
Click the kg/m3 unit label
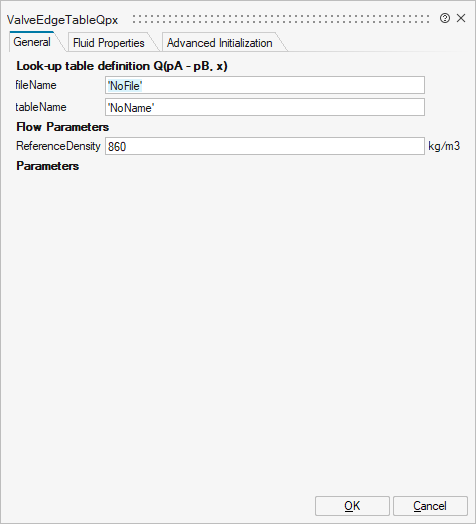coord(444,146)
